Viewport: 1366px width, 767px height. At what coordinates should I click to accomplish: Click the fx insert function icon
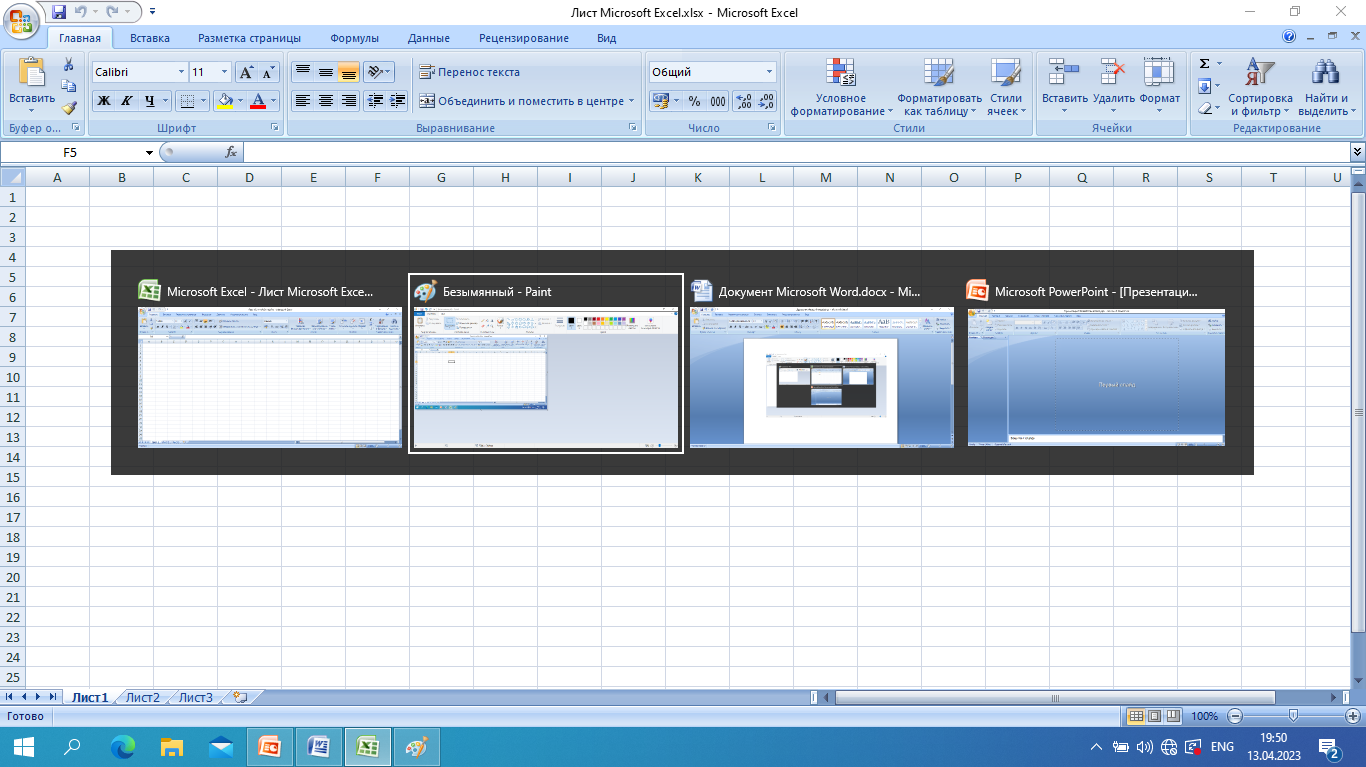point(231,152)
